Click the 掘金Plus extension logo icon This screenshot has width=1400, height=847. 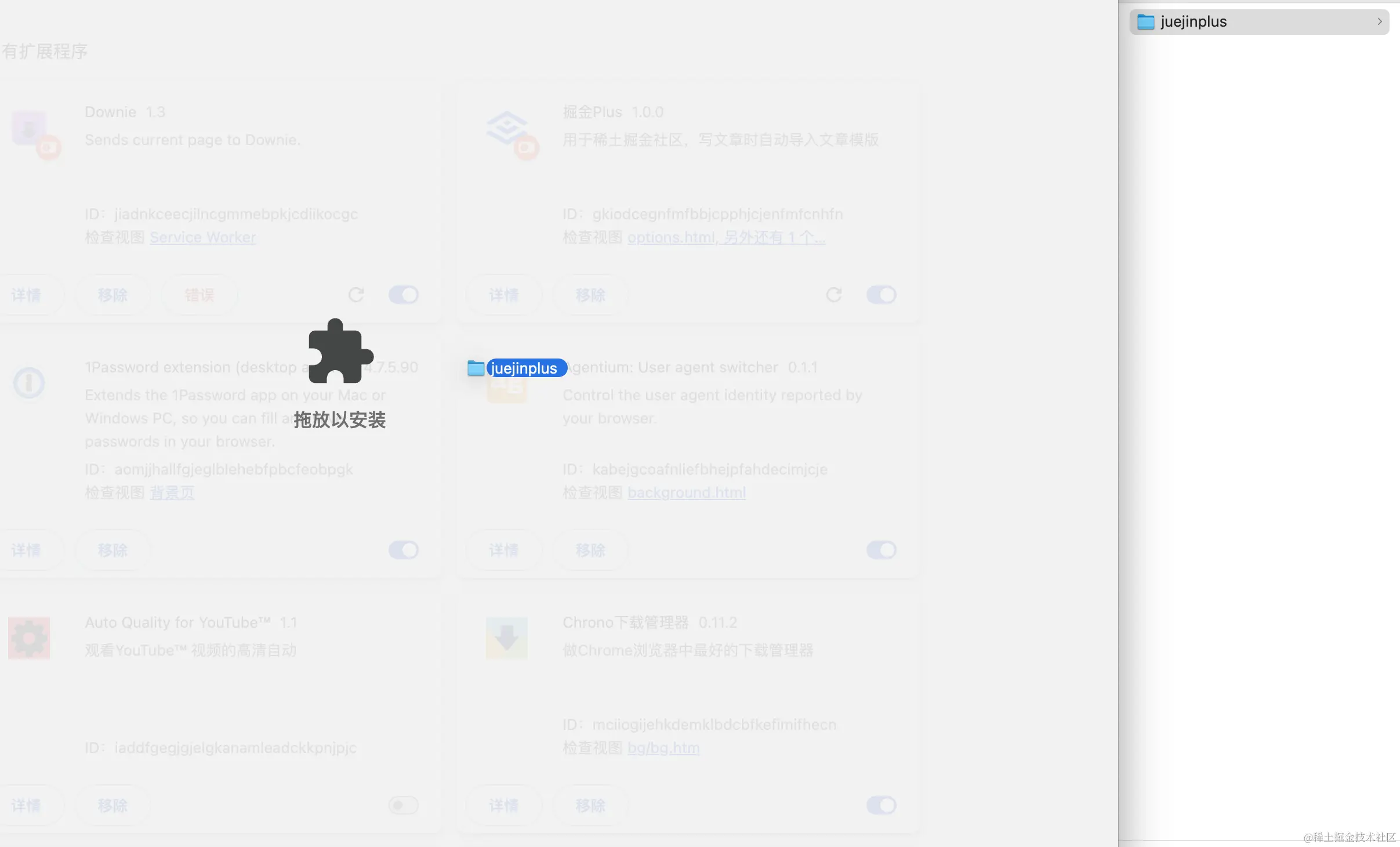pos(506,128)
